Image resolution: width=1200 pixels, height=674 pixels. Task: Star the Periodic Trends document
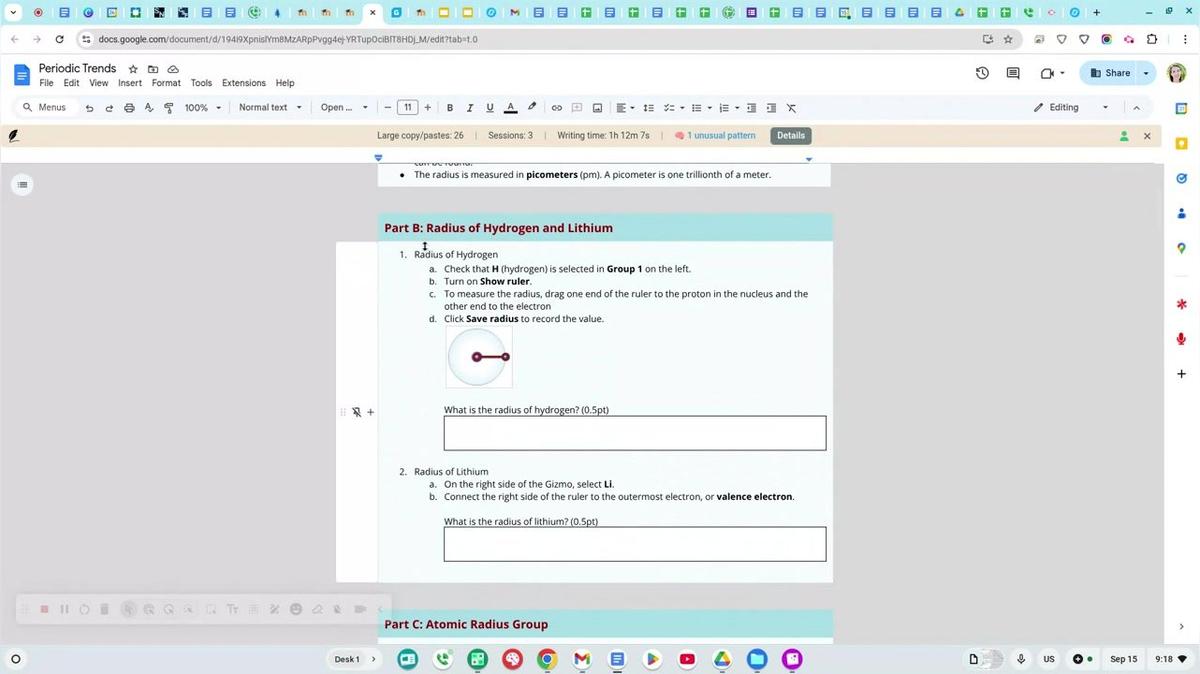tap(133, 69)
